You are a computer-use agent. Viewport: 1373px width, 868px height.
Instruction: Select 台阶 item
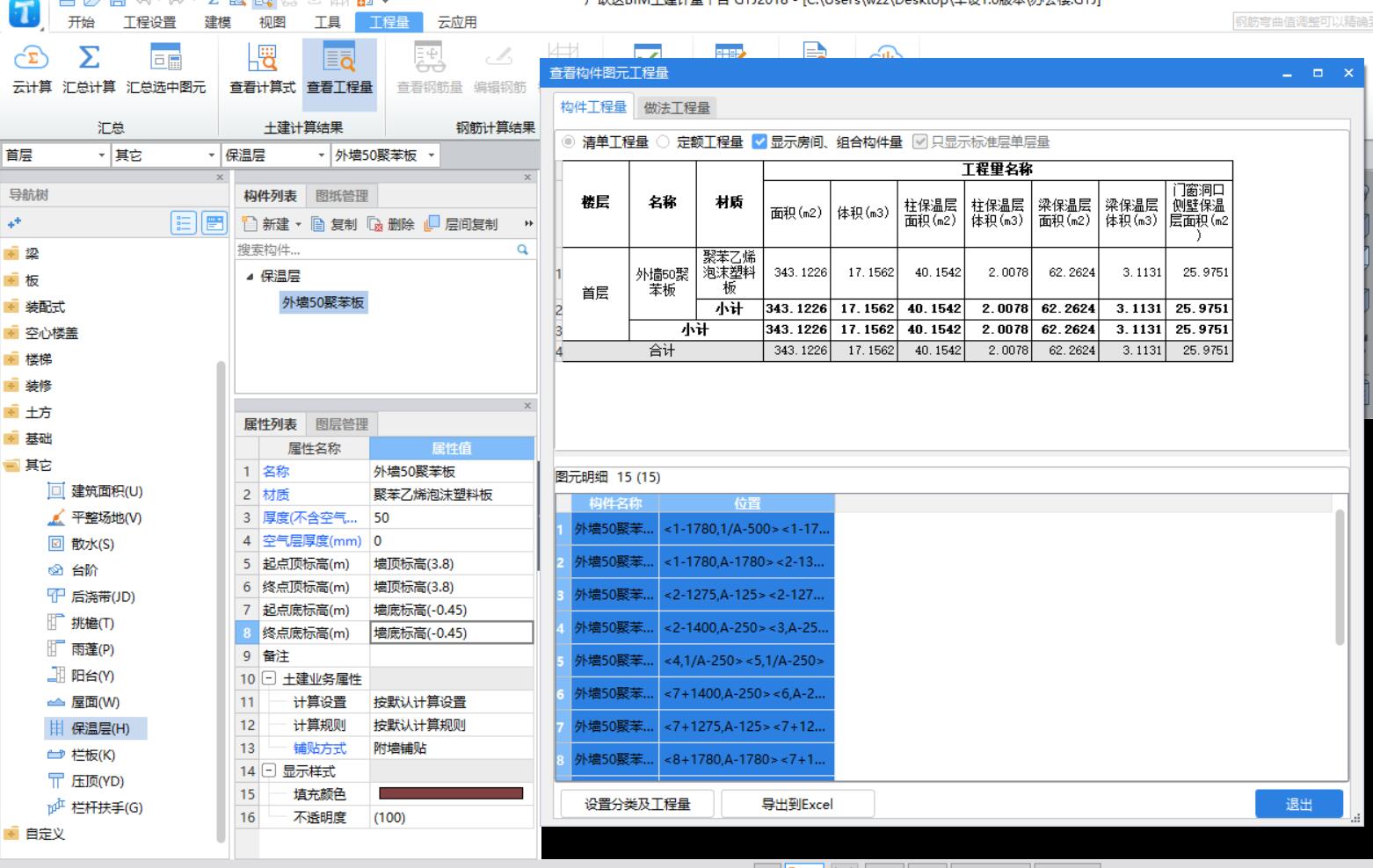(73, 570)
